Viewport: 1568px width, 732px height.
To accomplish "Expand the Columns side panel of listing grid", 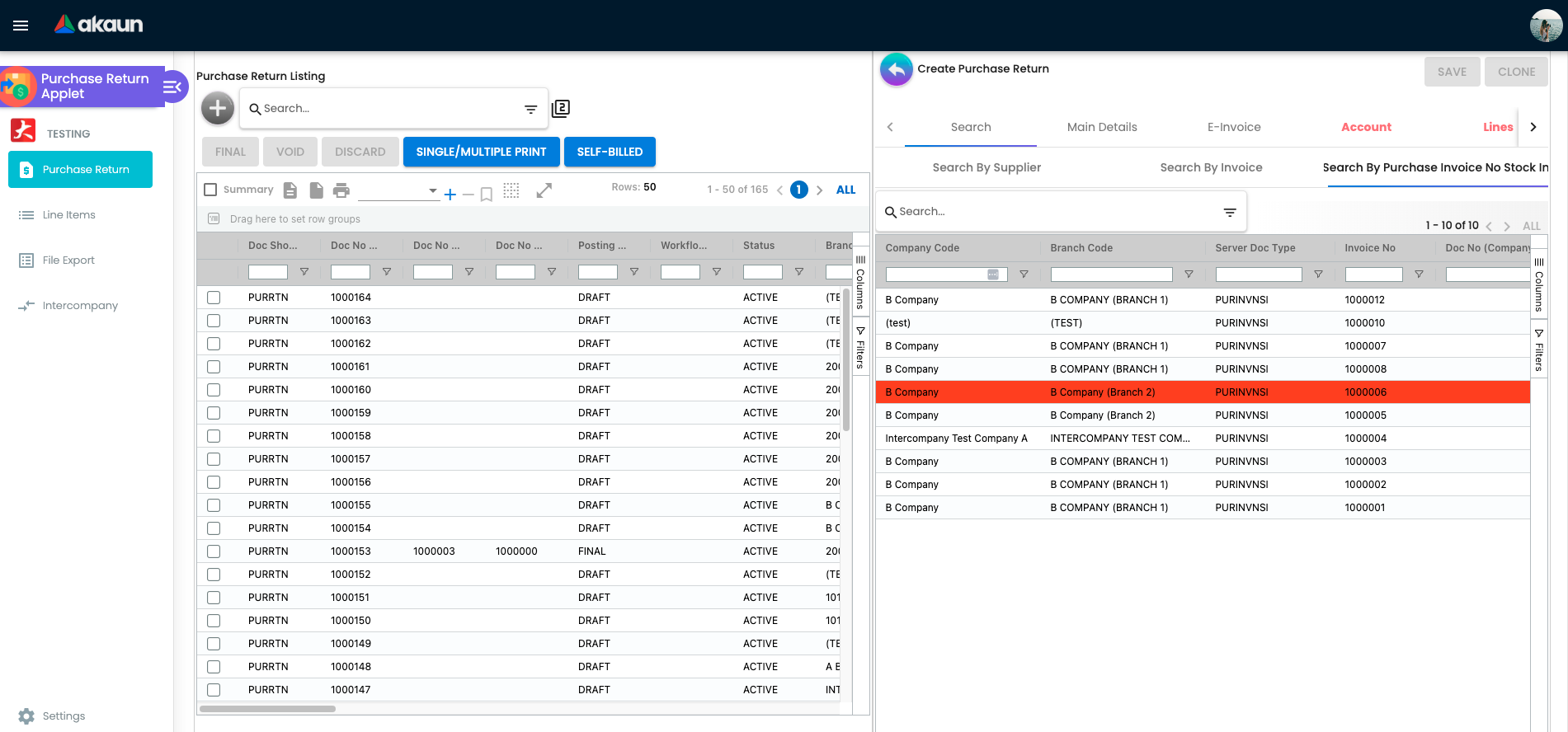I will click(x=860, y=283).
